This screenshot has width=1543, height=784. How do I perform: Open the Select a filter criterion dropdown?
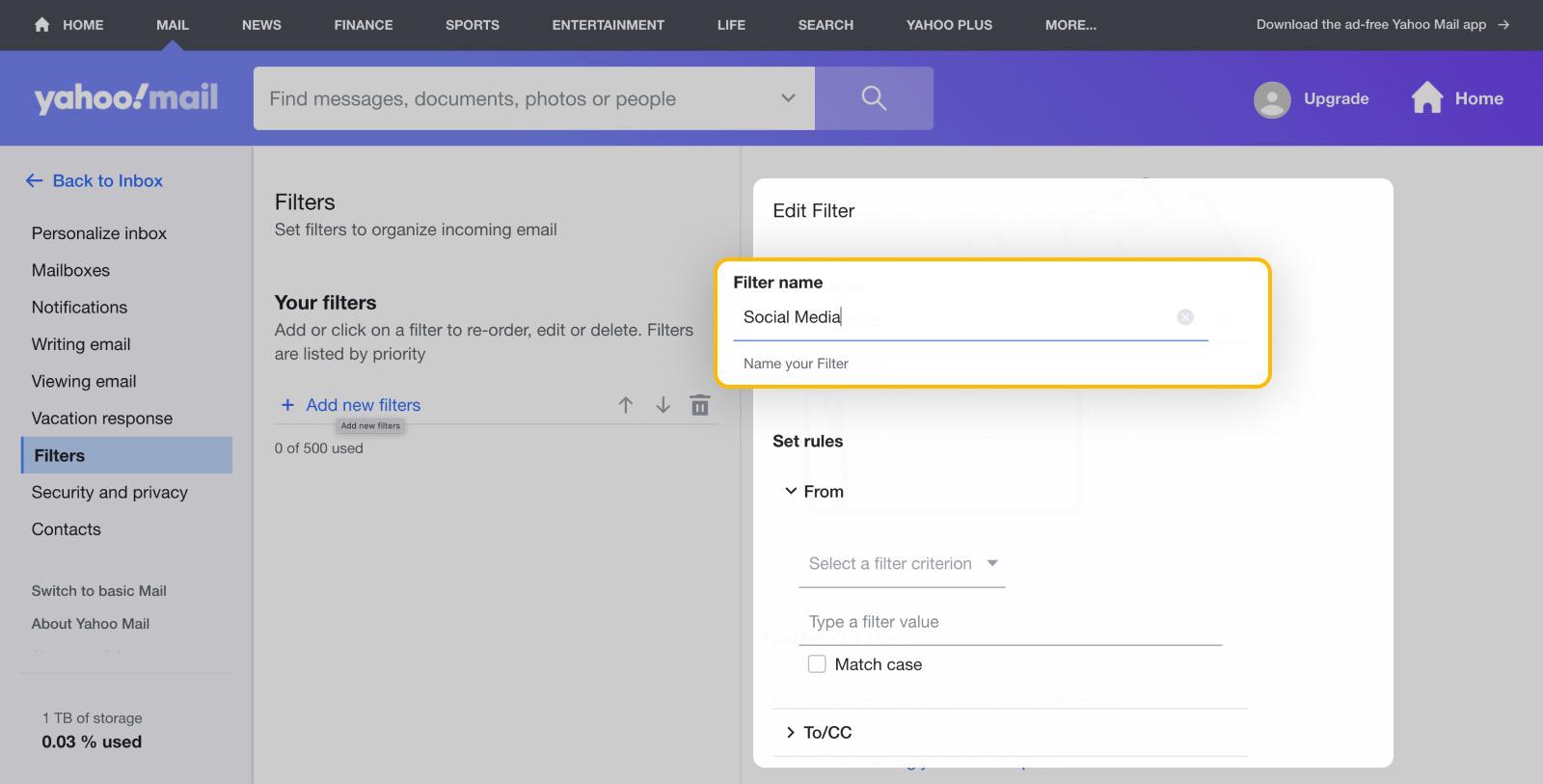point(902,564)
